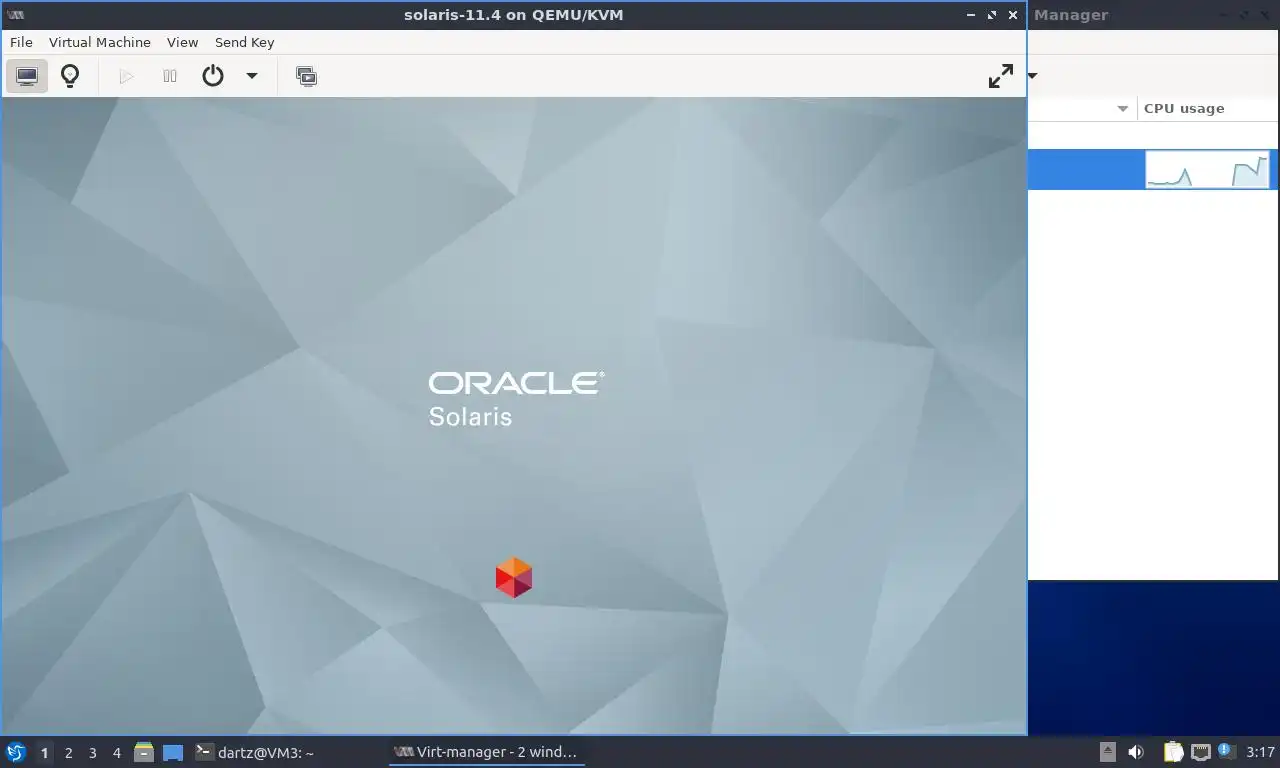This screenshot has width=1280, height=768.
Task: Open the clipboard manager tray icon
Action: (x=1173, y=752)
